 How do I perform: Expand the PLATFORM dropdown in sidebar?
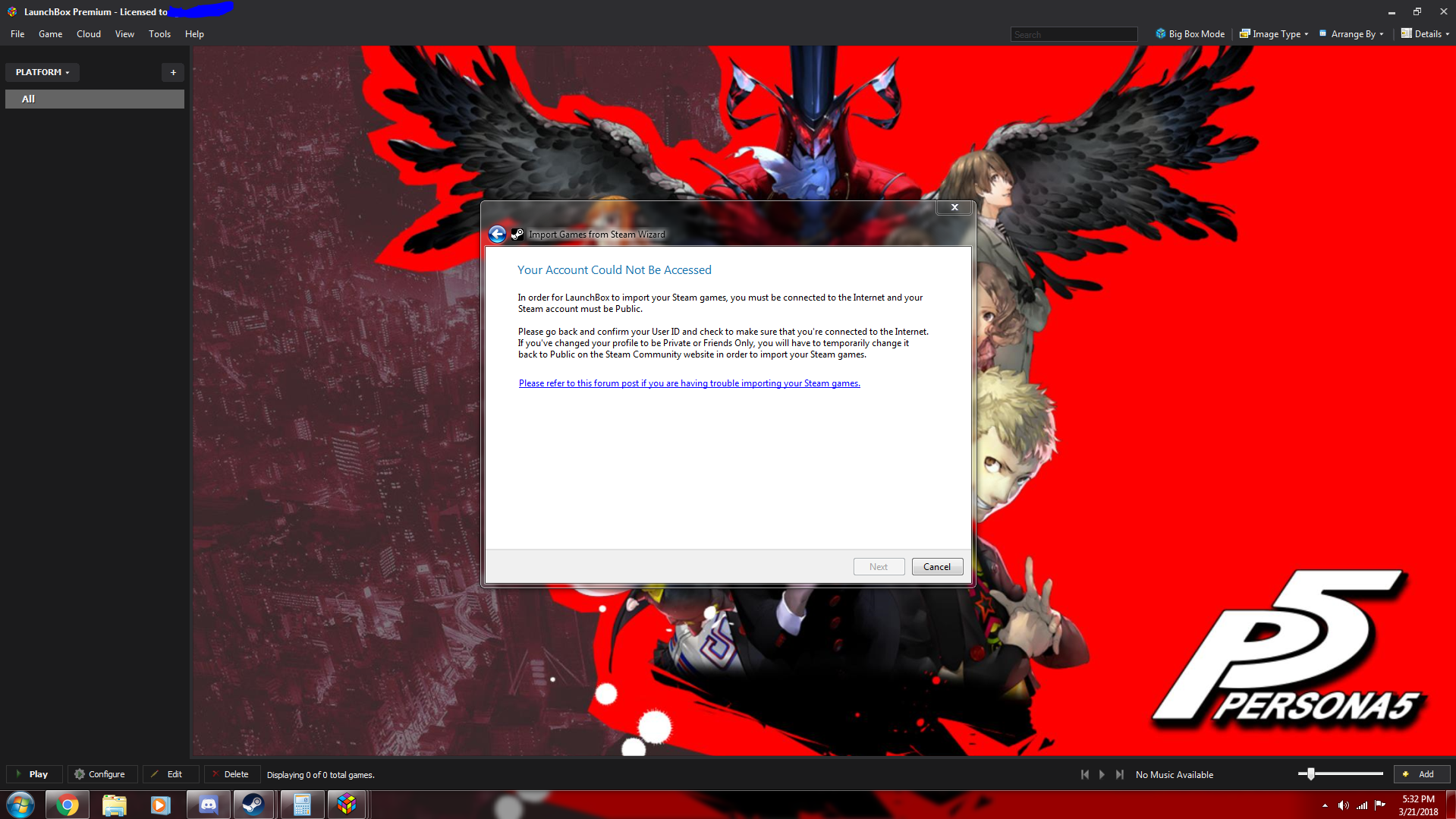(42, 72)
